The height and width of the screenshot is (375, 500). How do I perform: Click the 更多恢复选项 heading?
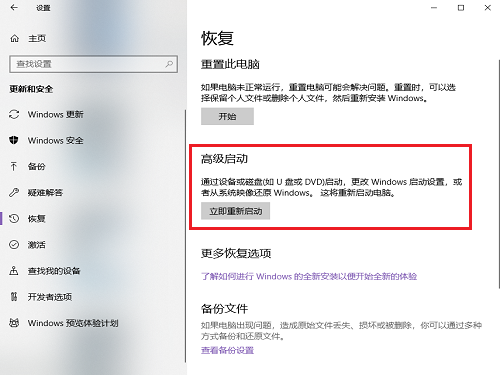236,253
